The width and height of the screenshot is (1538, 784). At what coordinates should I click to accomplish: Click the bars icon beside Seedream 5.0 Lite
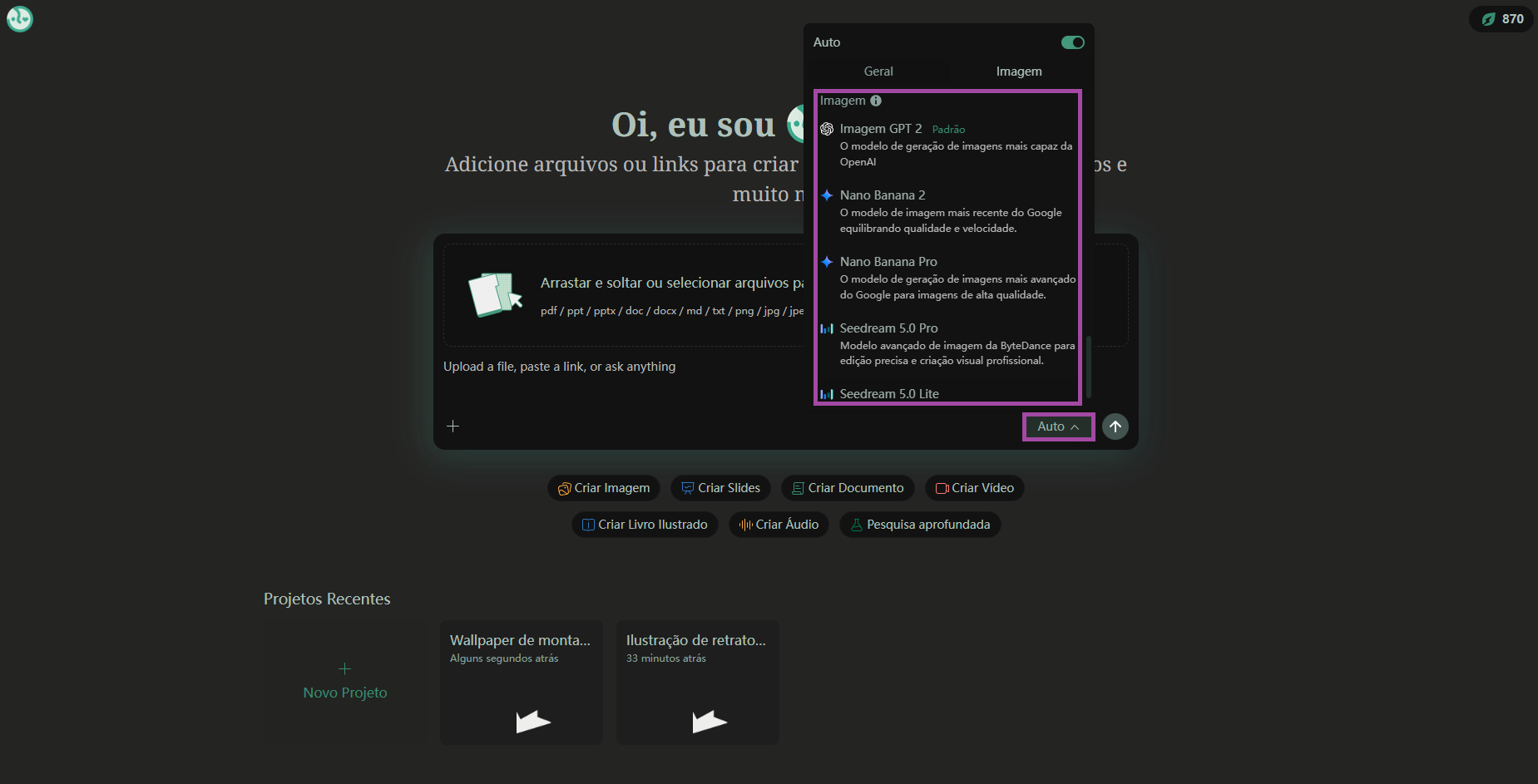coord(827,394)
